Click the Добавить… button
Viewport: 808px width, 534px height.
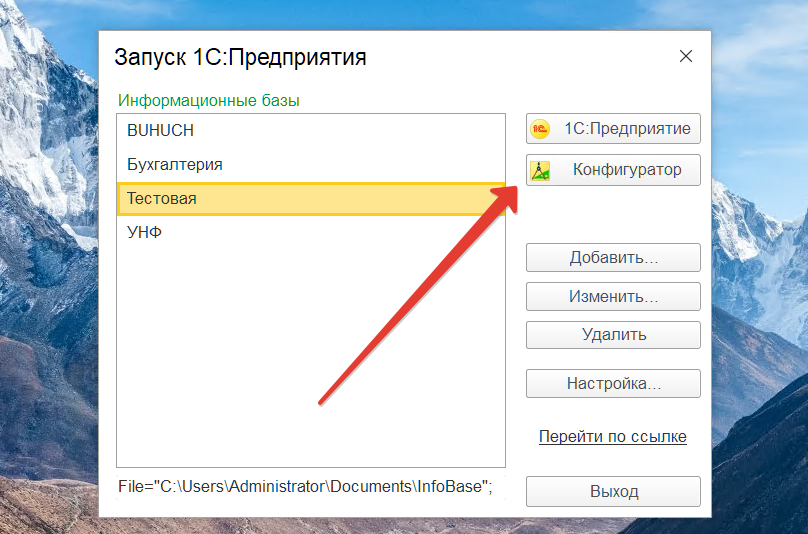613,258
